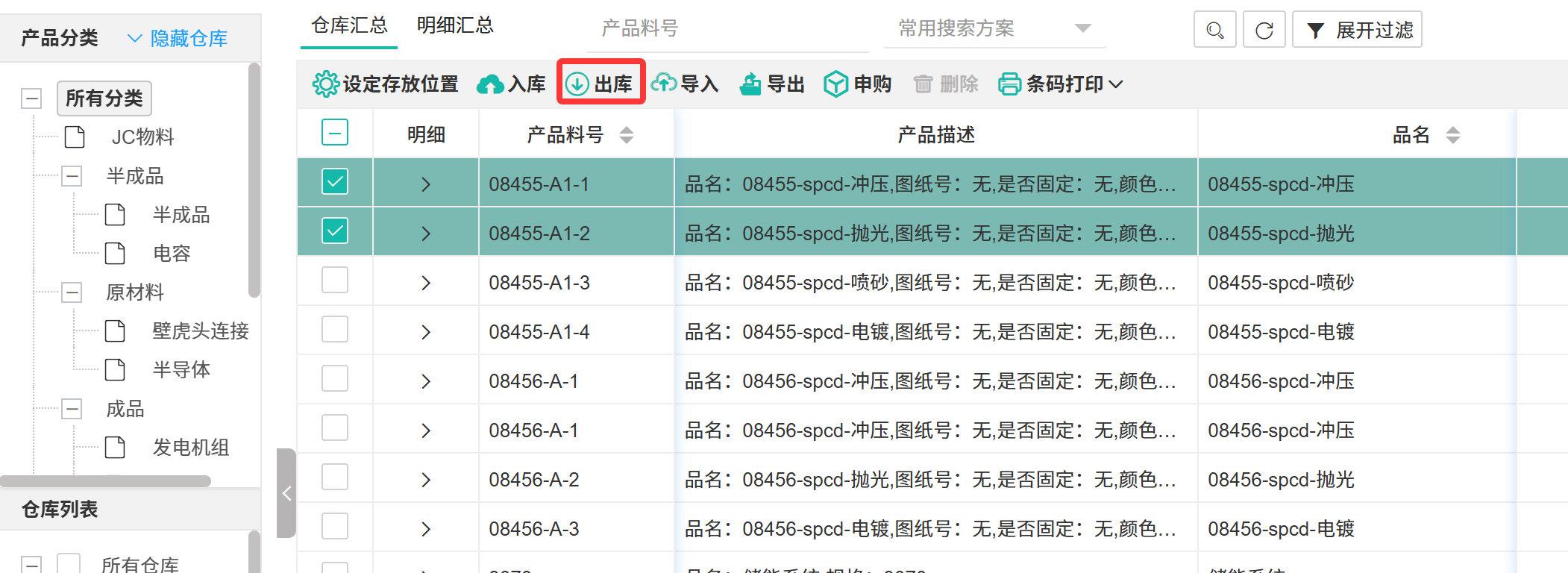
Task: Click the 产品料号 search input field
Action: (727, 28)
